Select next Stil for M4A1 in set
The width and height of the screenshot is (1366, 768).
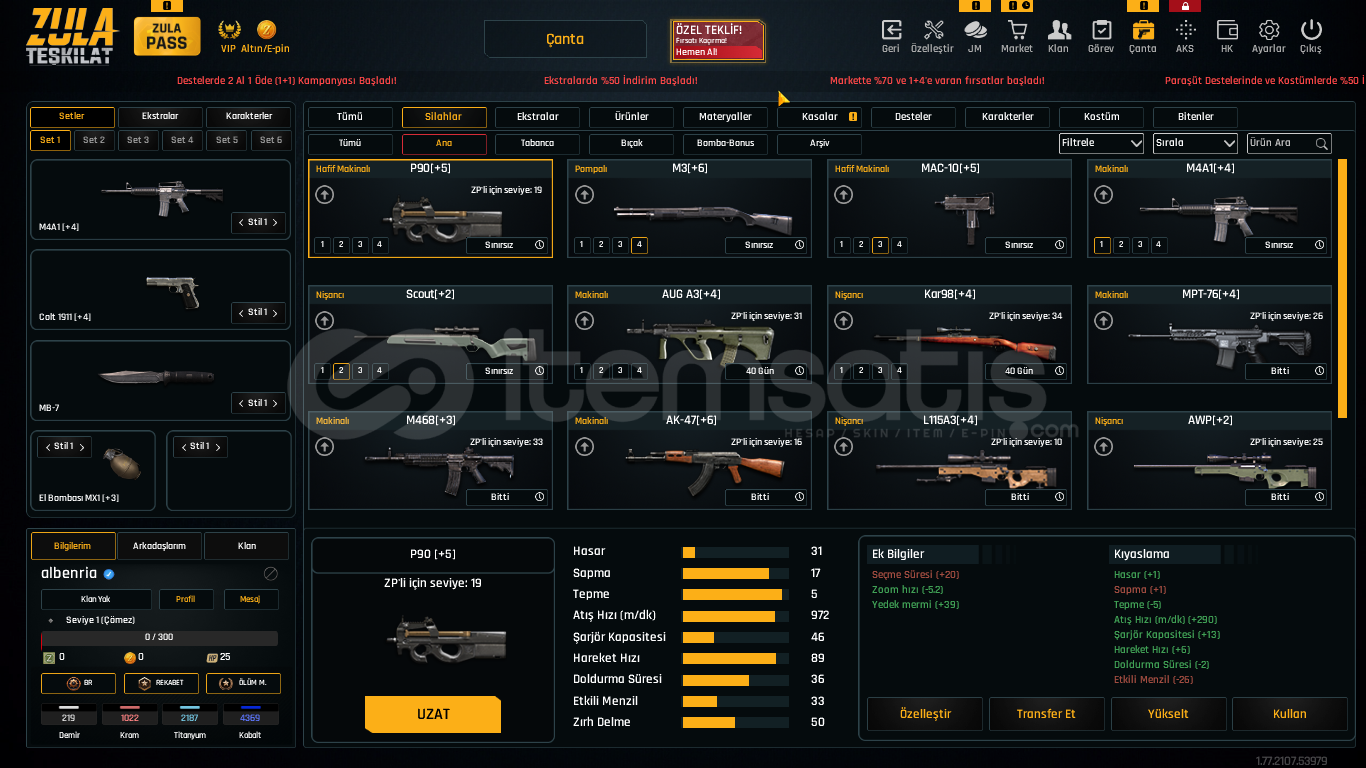(275, 222)
